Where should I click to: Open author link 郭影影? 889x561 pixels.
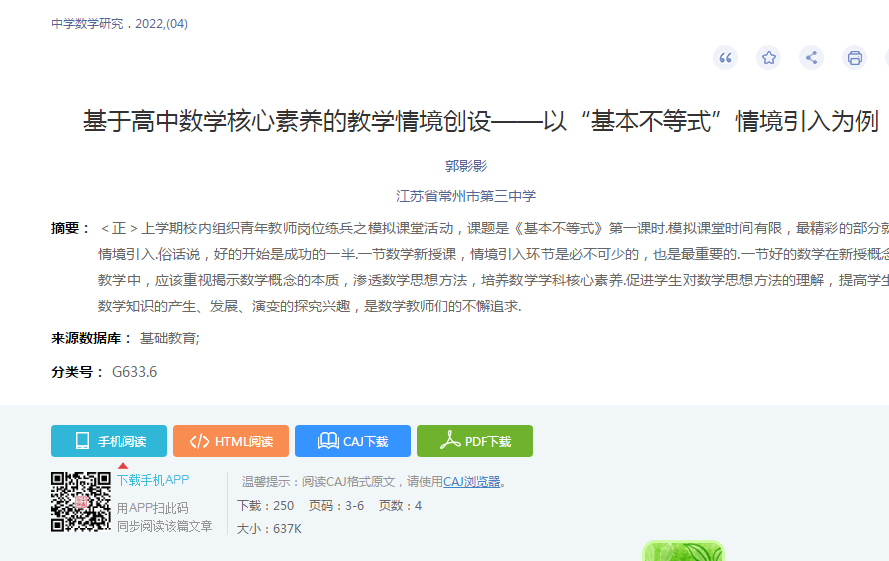tap(465, 166)
